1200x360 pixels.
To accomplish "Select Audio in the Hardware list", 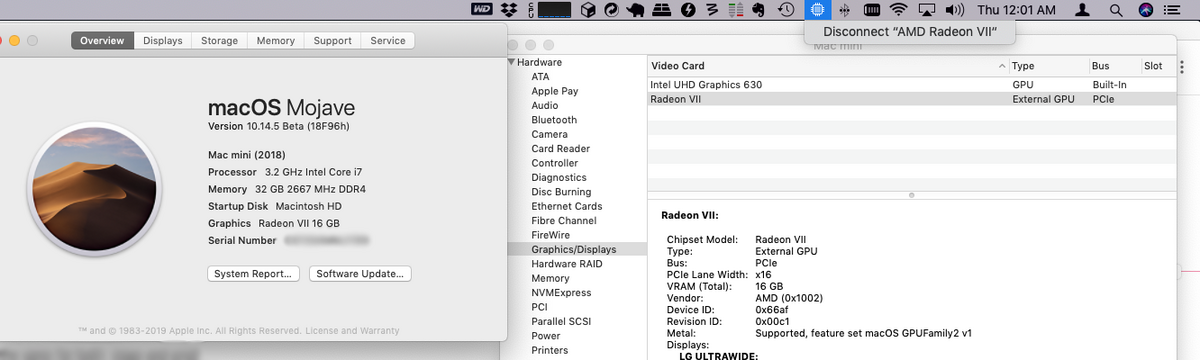I will (x=545, y=105).
